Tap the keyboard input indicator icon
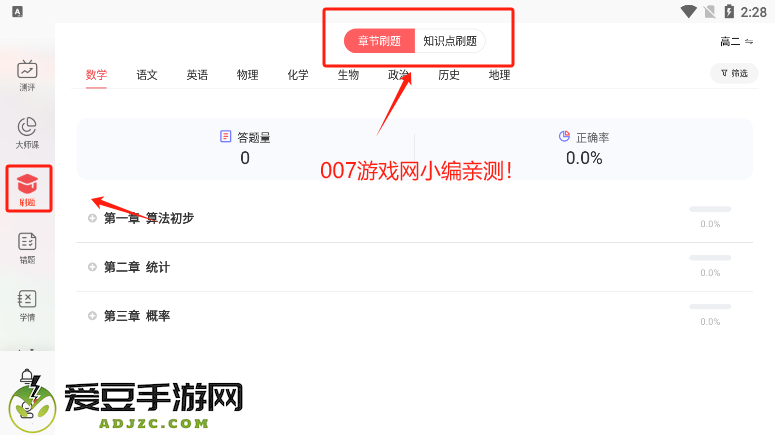The image size is (775, 435). tap(17, 11)
